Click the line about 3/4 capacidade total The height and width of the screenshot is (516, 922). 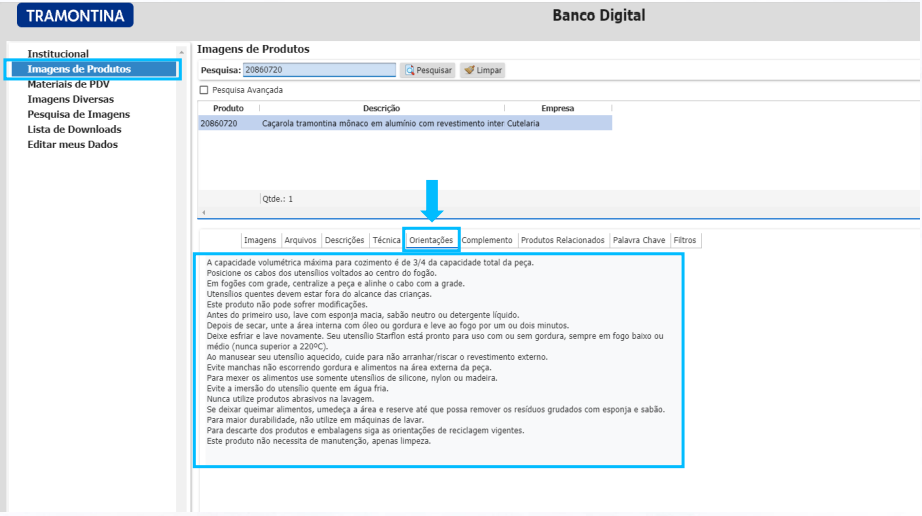(x=370, y=263)
